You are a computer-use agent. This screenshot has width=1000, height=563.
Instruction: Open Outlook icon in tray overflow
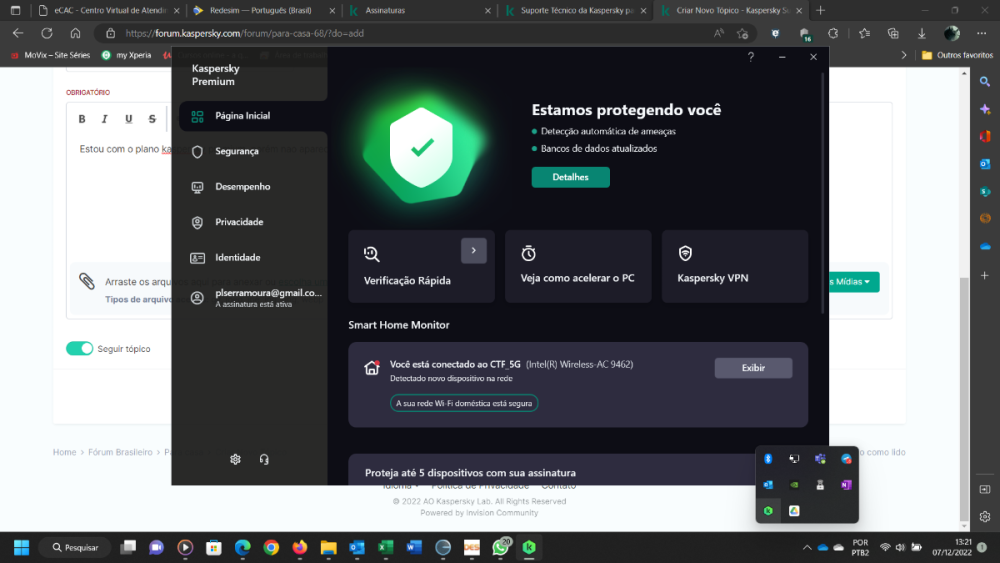[x=768, y=485]
